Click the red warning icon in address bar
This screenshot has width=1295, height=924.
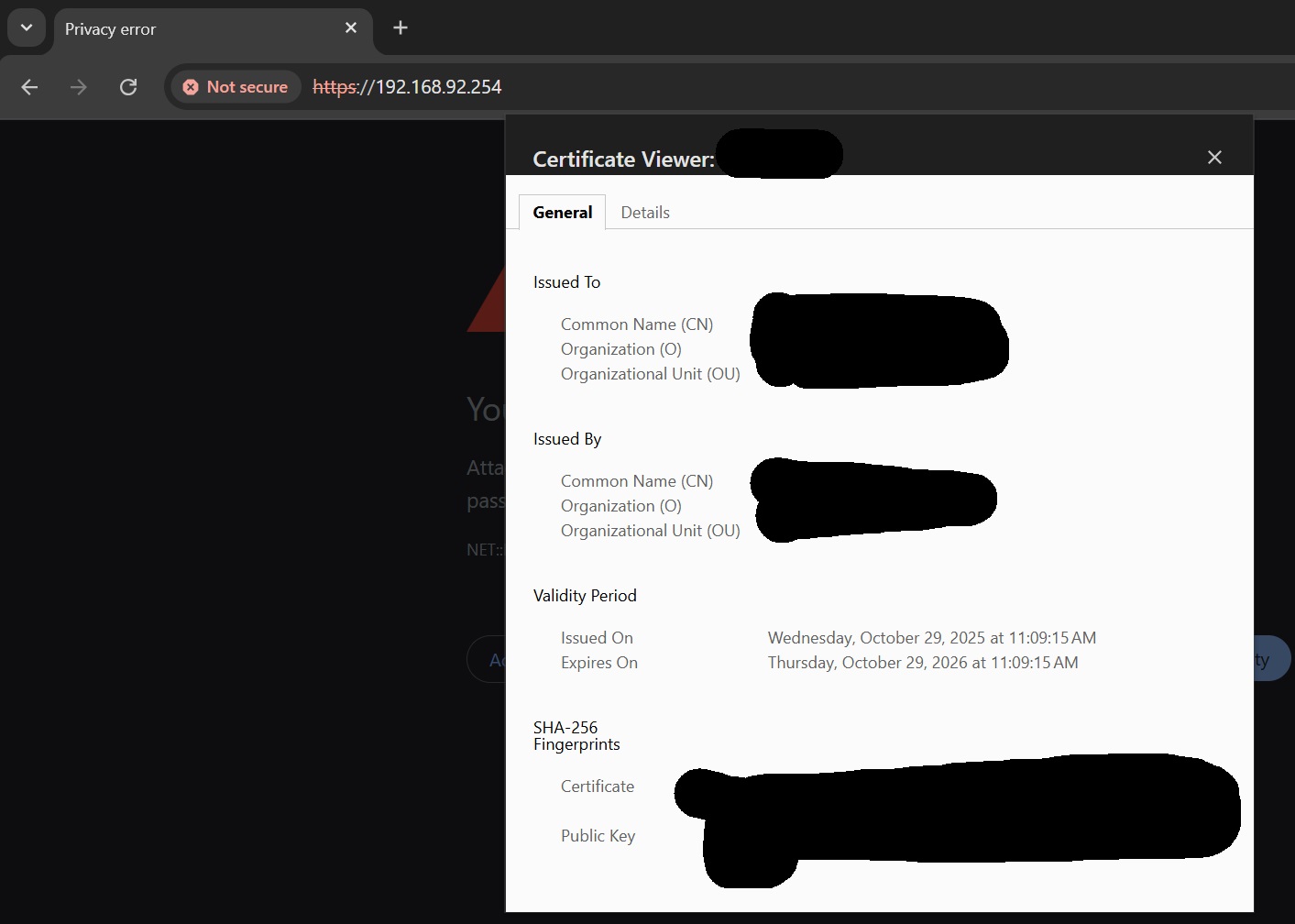tap(191, 87)
